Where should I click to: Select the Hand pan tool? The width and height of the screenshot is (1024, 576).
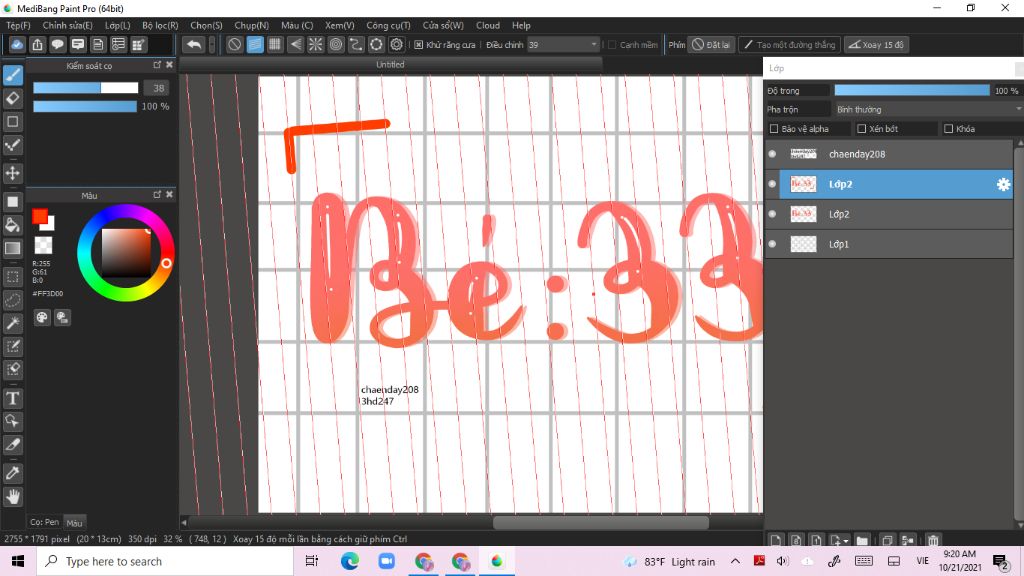13,497
